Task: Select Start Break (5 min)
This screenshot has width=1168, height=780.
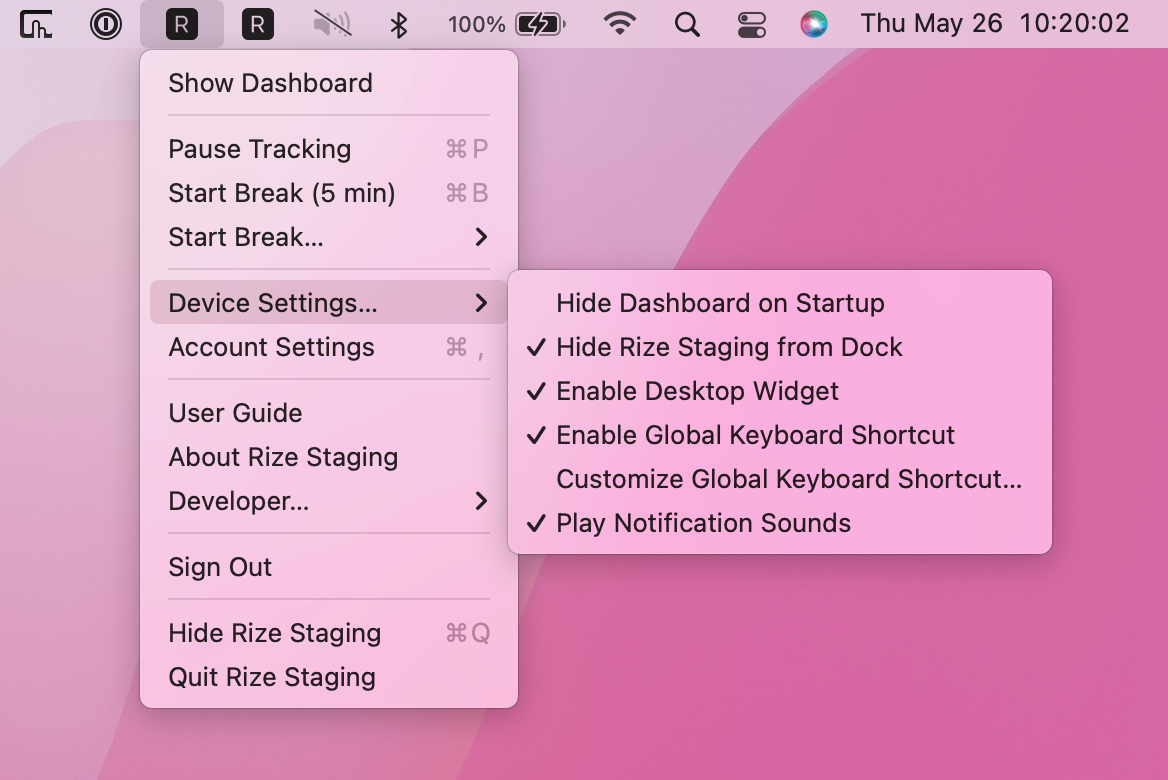Action: point(328,193)
